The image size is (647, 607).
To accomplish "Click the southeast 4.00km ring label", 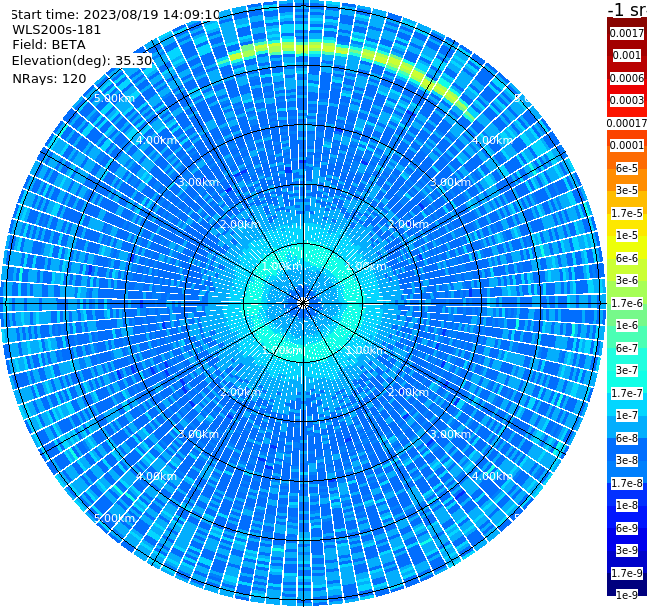I will pyautogui.click(x=492, y=476).
